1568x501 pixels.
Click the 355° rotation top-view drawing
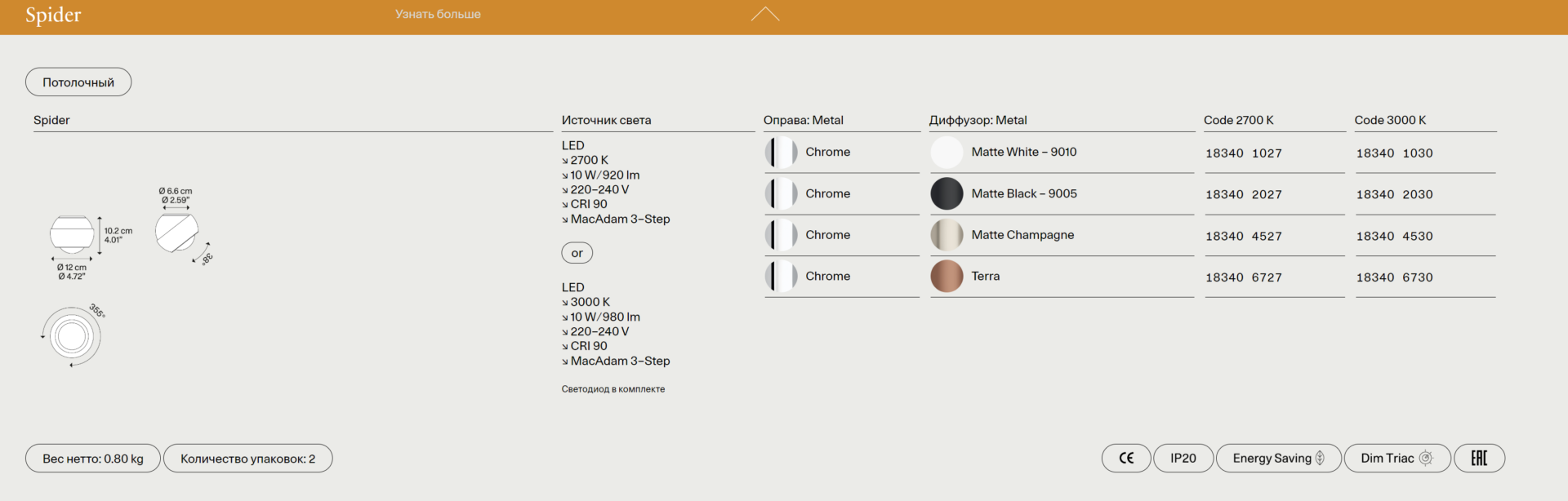click(x=72, y=336)
